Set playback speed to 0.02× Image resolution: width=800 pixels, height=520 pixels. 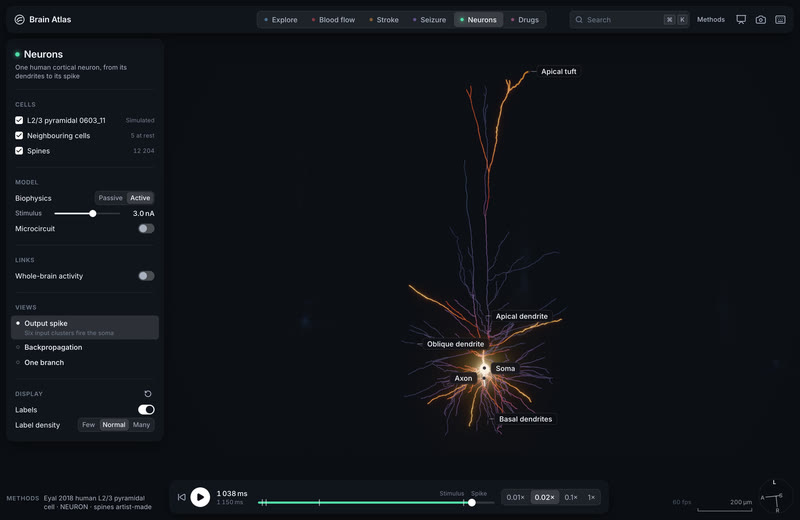[x=544, y=498]
